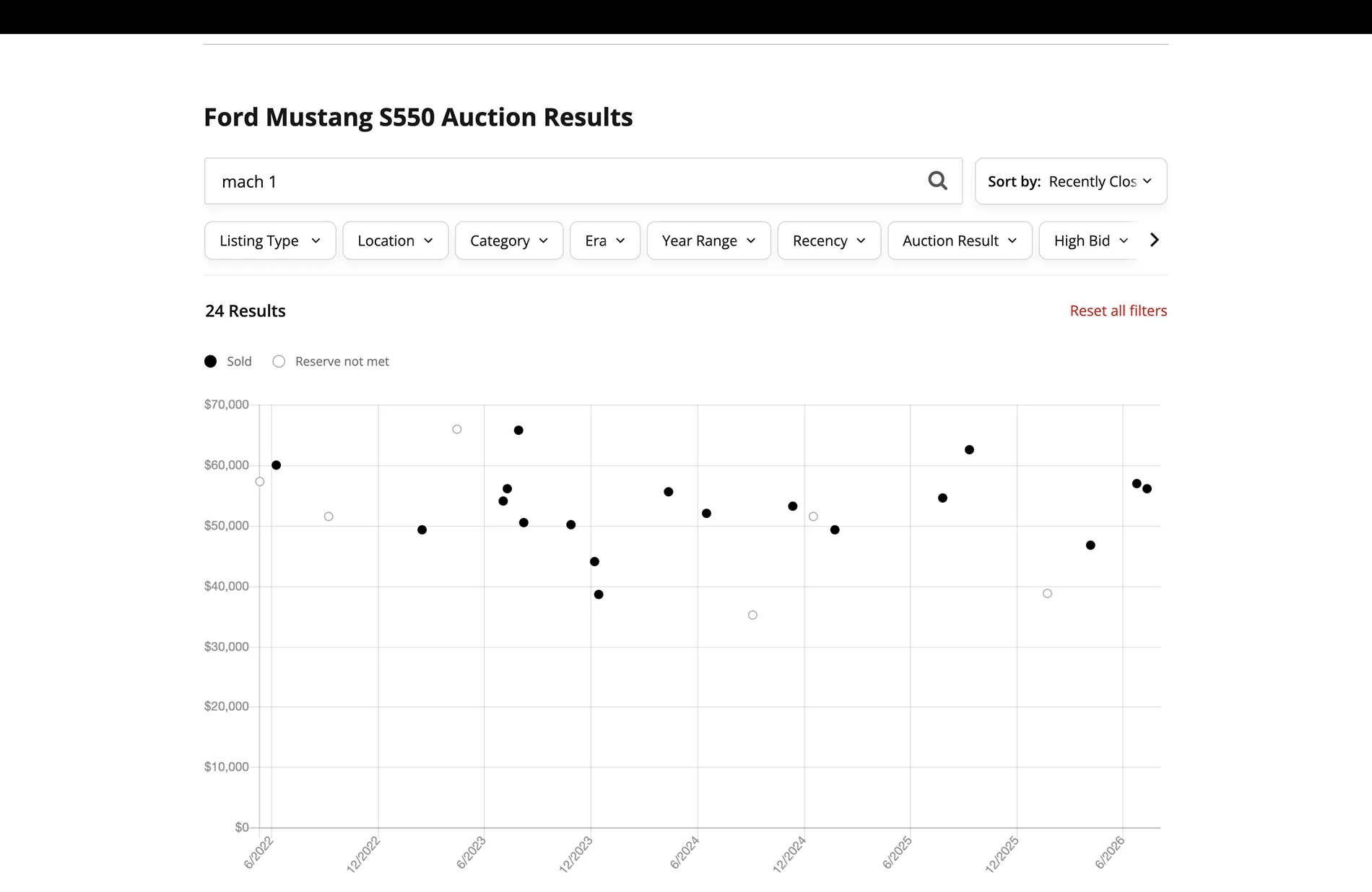
Task: Select the sold point near $49,500 in early 2023
Action: tap(422, 530)
